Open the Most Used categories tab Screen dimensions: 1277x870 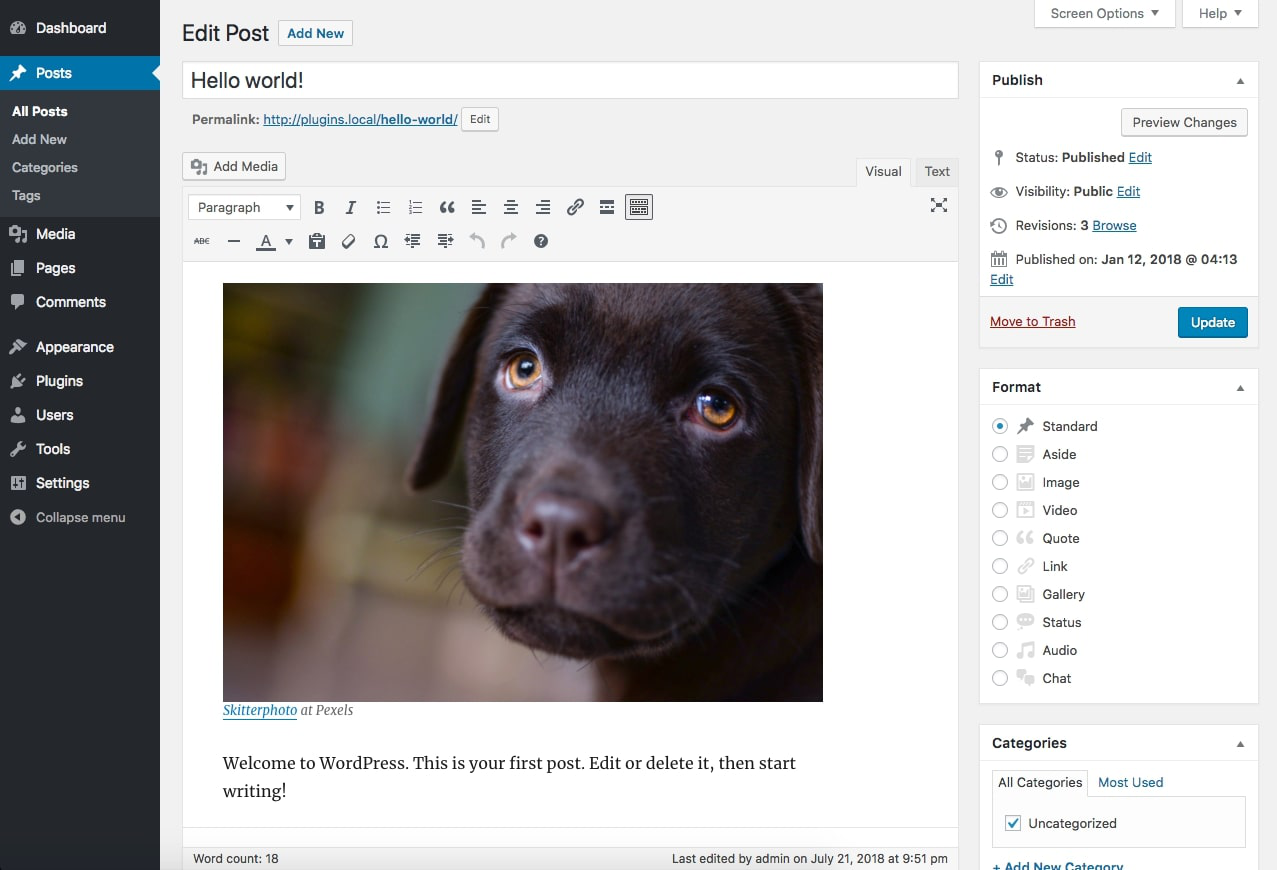click(1130, 782)
